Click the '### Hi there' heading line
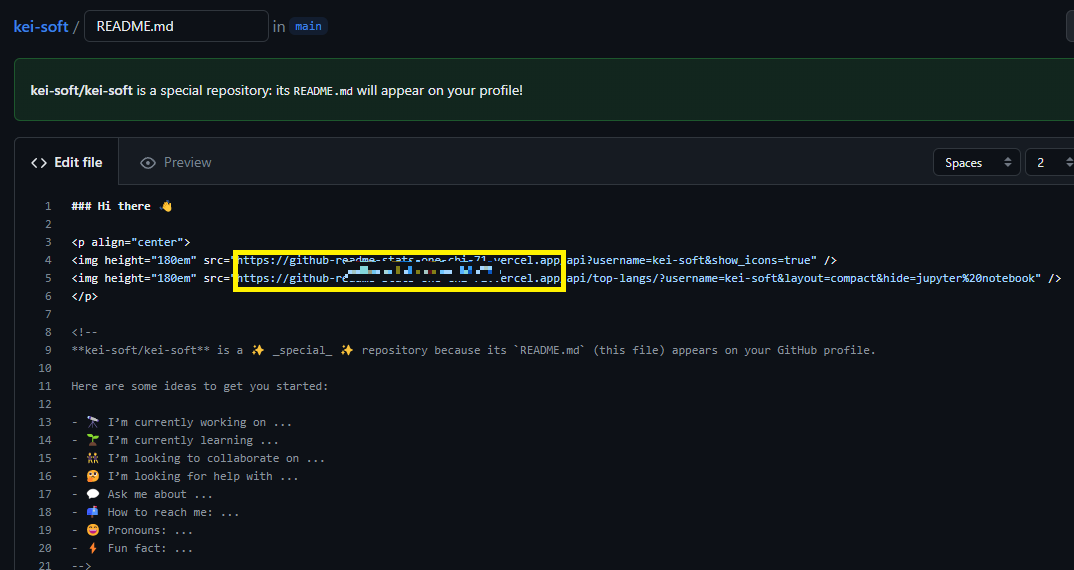Screen dimensions: 1074x570 (121, 206)
